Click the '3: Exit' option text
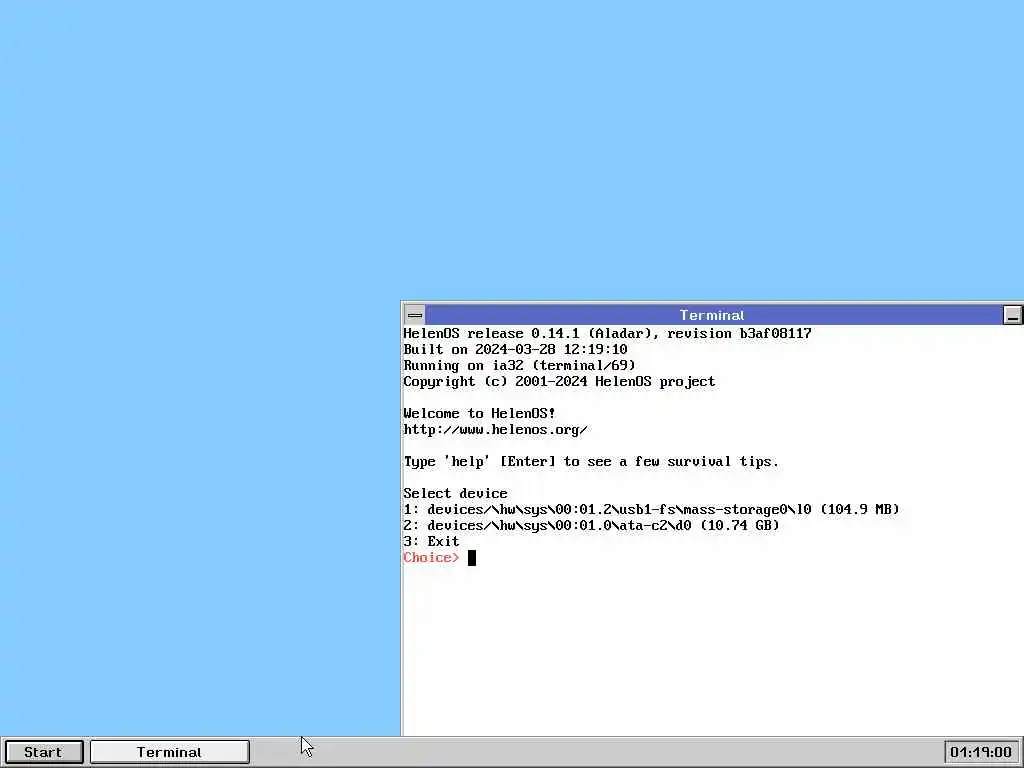 pyautogui.click(x=431, y=541)
